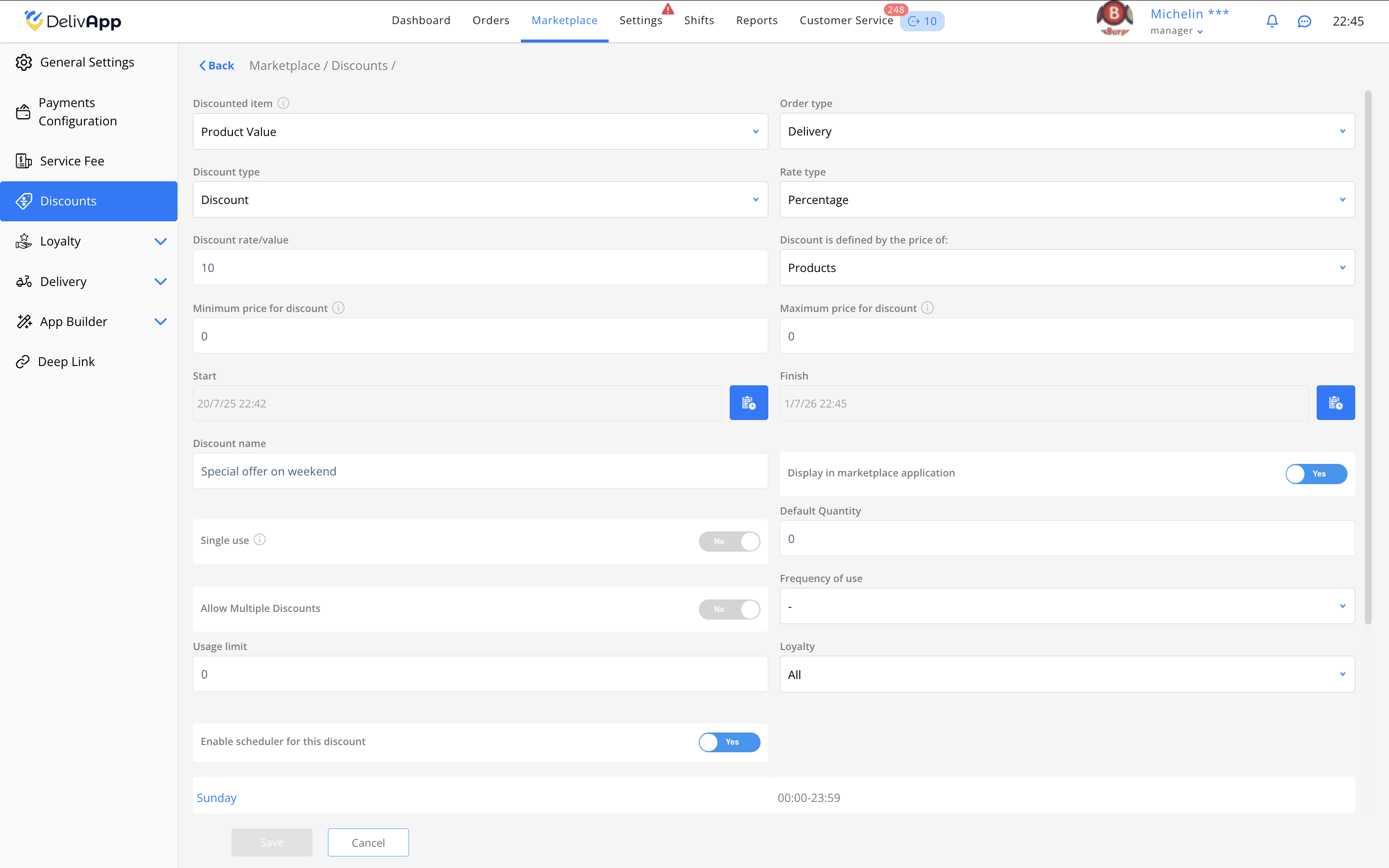Click the Start date calendar picker button
Image resolution: width=1389 pixels, height=868 pixels.
click(x=749, y=403)
